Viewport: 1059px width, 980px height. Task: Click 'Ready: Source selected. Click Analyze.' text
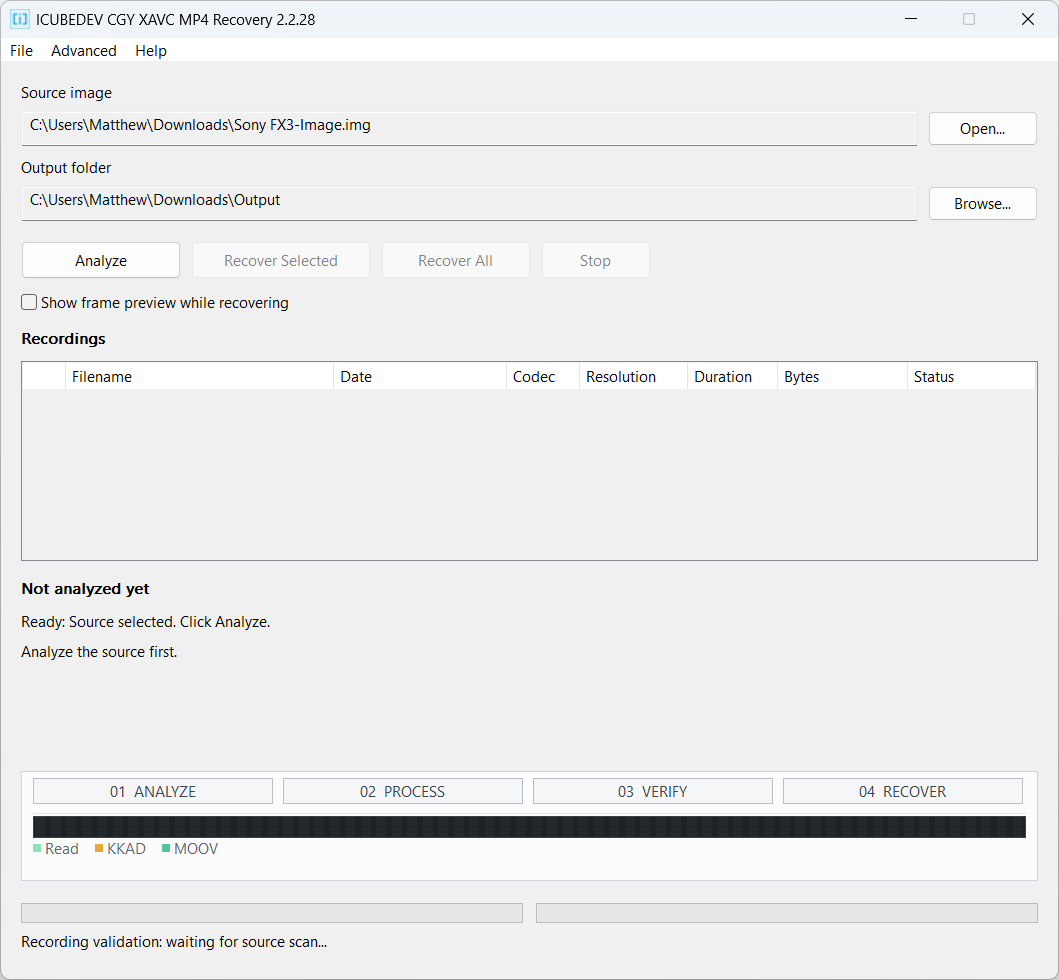(x=145, y=621)
